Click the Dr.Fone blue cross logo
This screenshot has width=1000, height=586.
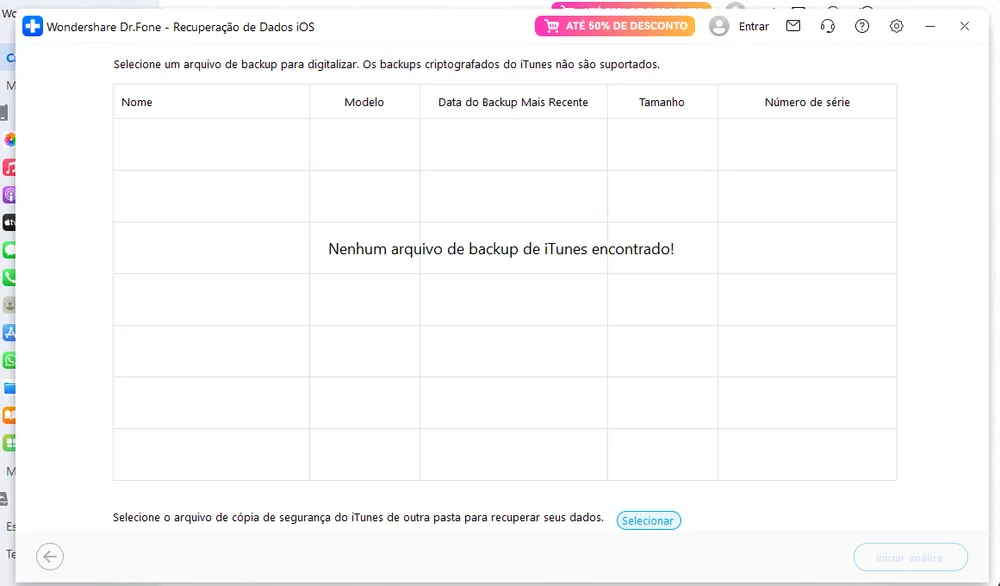pyautogui.click(x=33, y=27)
